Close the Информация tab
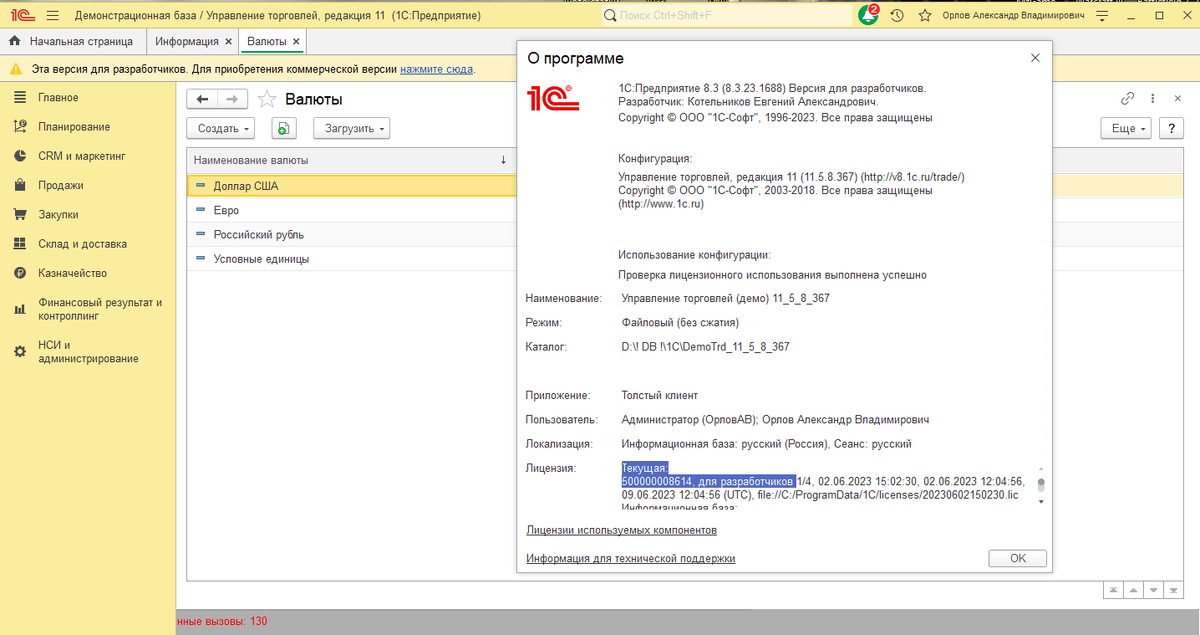This screenshot has height=635, width=1200. (228, 41)
